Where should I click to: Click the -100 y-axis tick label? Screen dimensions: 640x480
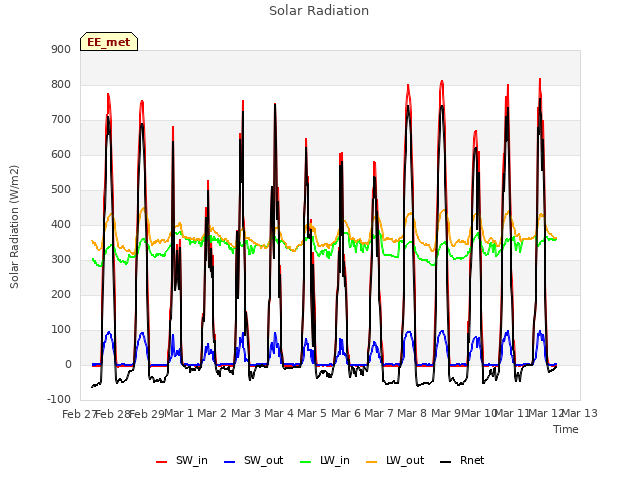(x=59, y=400)
